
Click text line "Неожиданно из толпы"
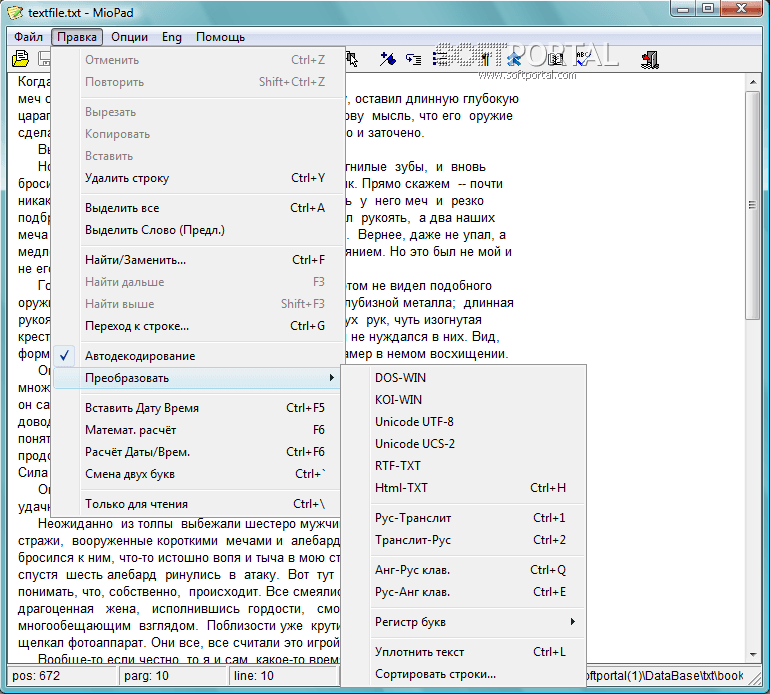coord(105,524)
